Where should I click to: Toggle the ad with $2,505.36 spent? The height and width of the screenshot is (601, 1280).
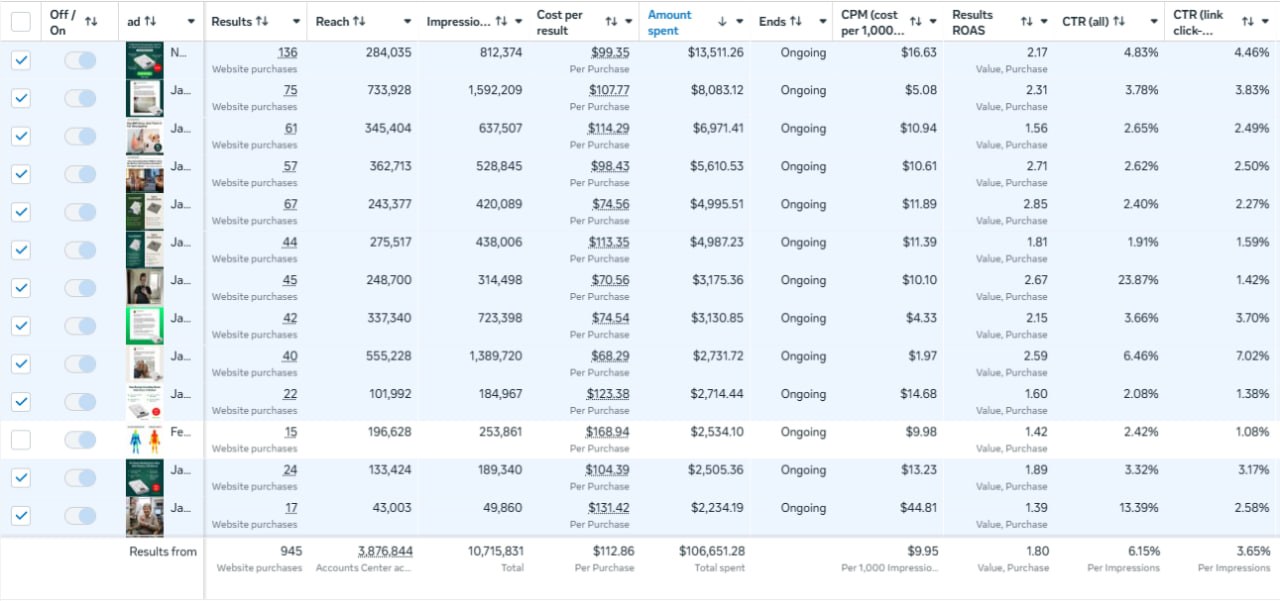click(x=80, y=478)
